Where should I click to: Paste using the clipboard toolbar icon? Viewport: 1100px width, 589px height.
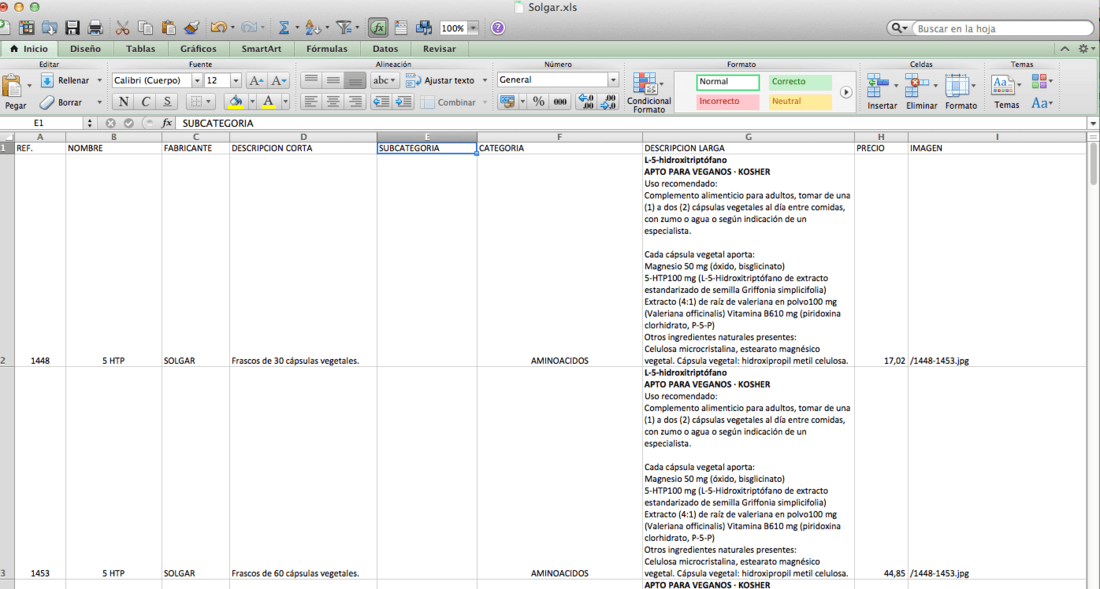pyautogui.click(x=168, y=28)
